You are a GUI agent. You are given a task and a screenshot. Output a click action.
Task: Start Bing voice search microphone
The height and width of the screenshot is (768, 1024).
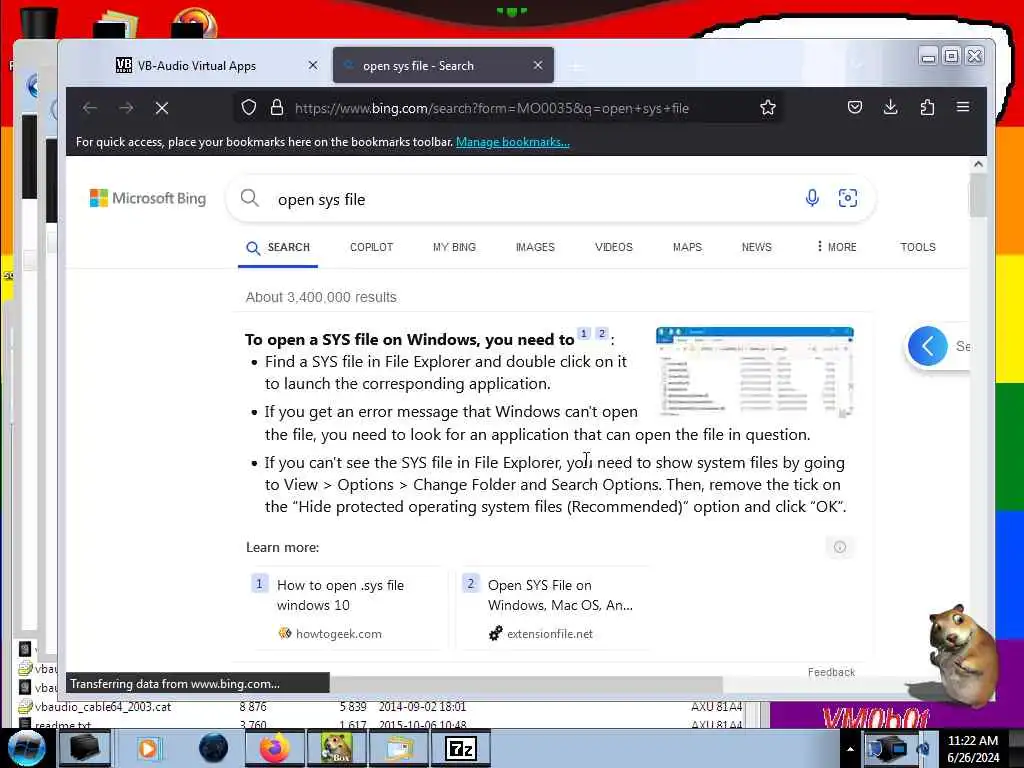pyautogui.click(x=812, y=198)
